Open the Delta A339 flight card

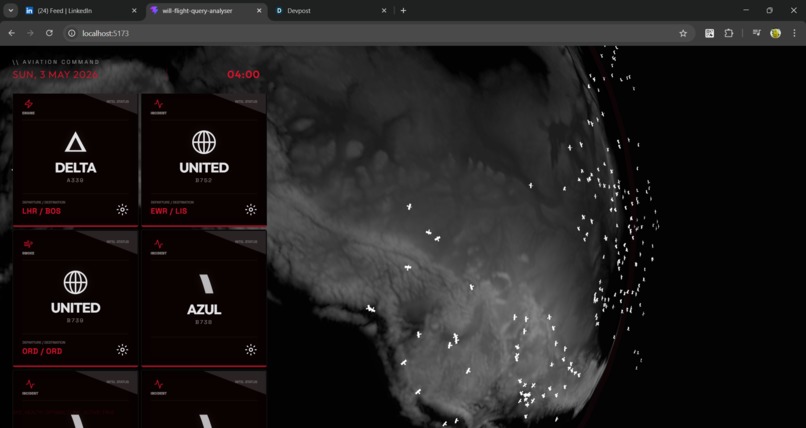[76, 160]
